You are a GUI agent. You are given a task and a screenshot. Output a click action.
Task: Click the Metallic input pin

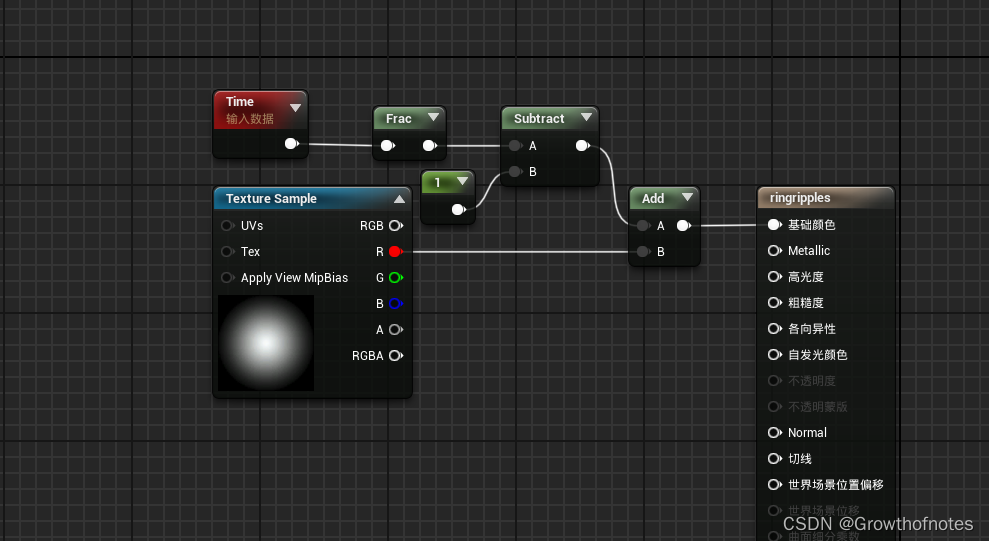775,250
